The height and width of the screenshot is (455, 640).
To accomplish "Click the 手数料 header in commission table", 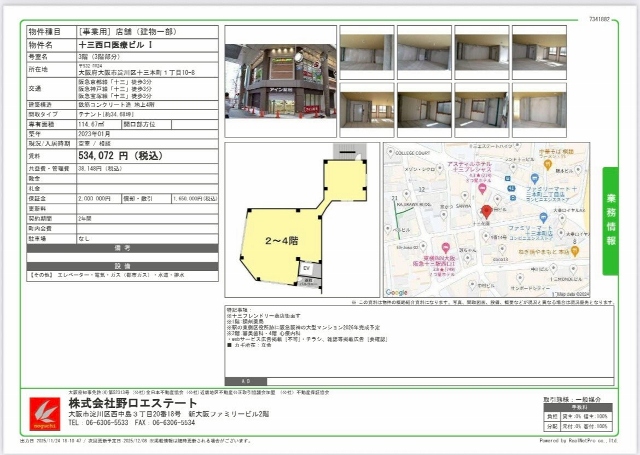I will [x=579, y=407].
